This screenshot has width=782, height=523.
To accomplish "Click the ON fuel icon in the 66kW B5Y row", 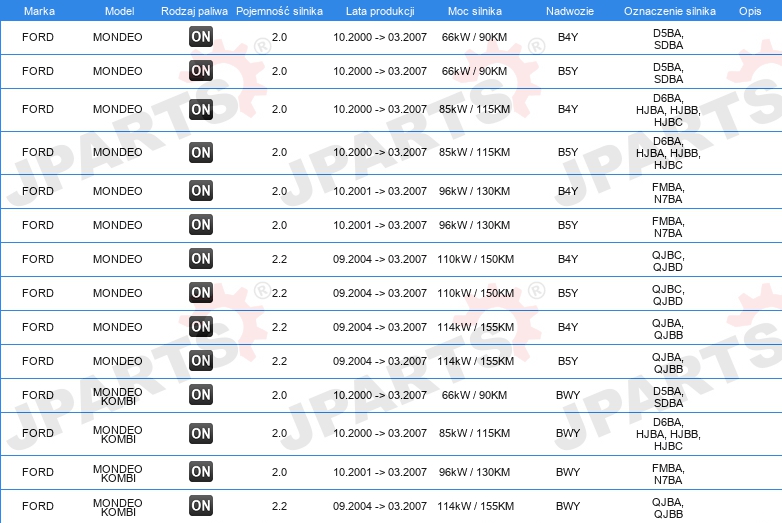I will (x=201, y=71).
